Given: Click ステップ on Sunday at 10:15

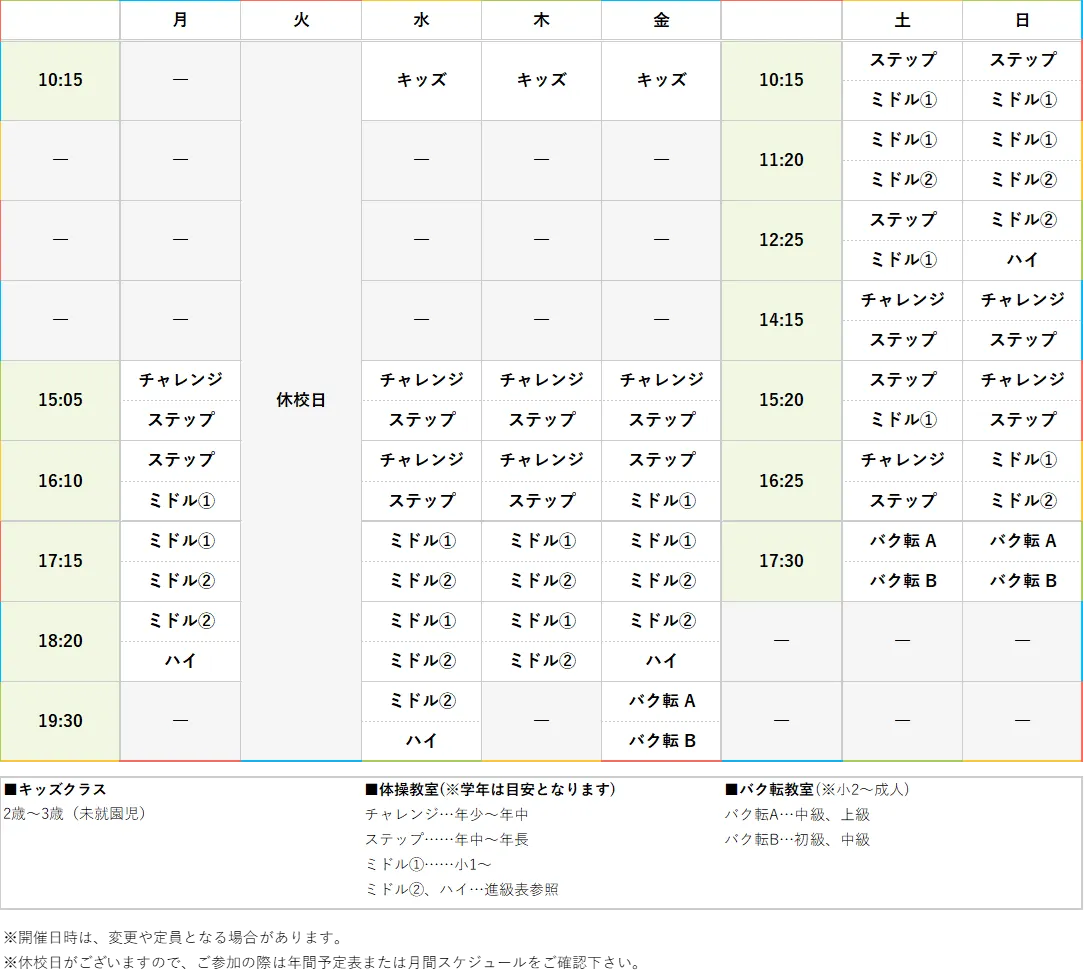Looking at the screenshot, I should pyautogui.click(x=1022, y=60).
